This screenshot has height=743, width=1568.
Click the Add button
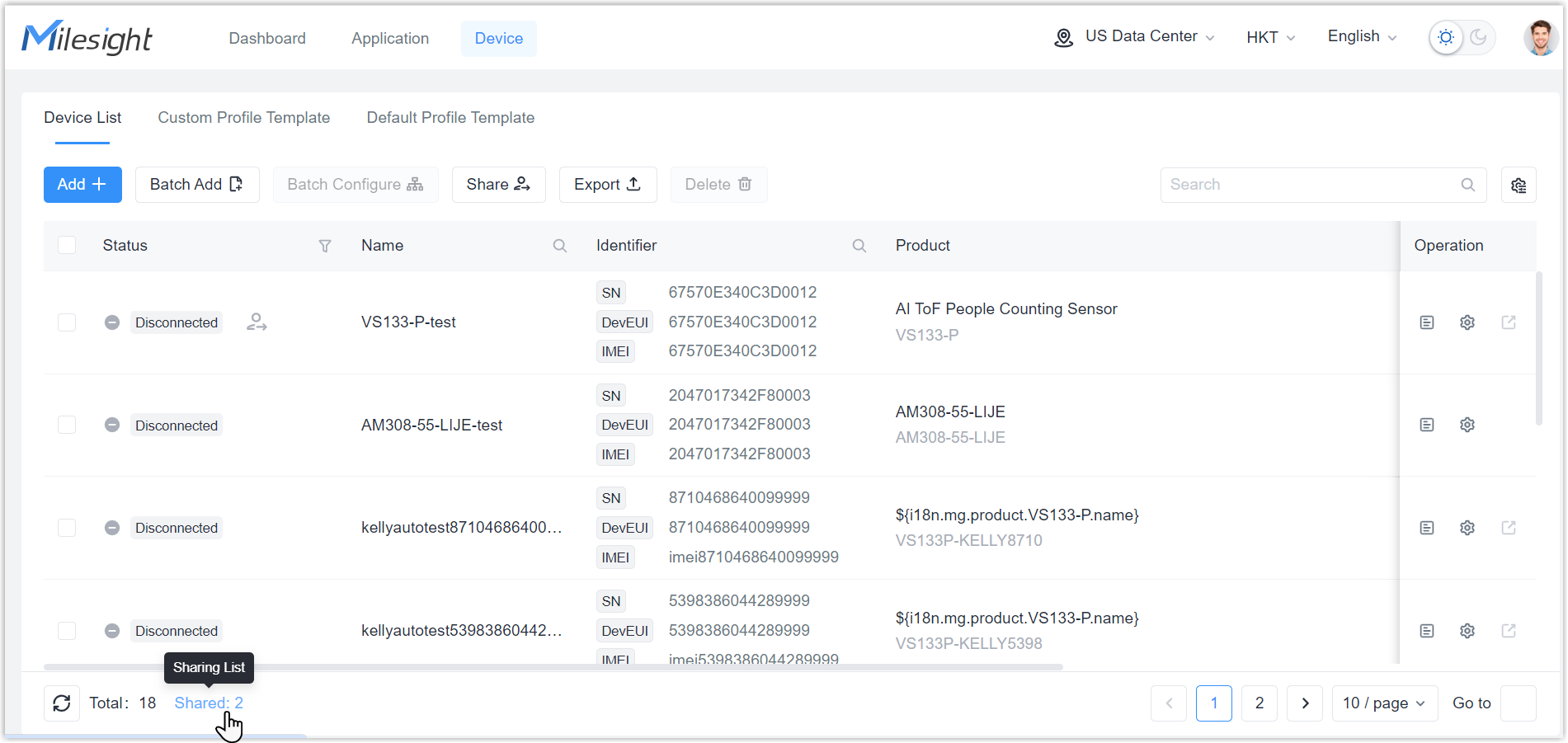pos(82,185)
